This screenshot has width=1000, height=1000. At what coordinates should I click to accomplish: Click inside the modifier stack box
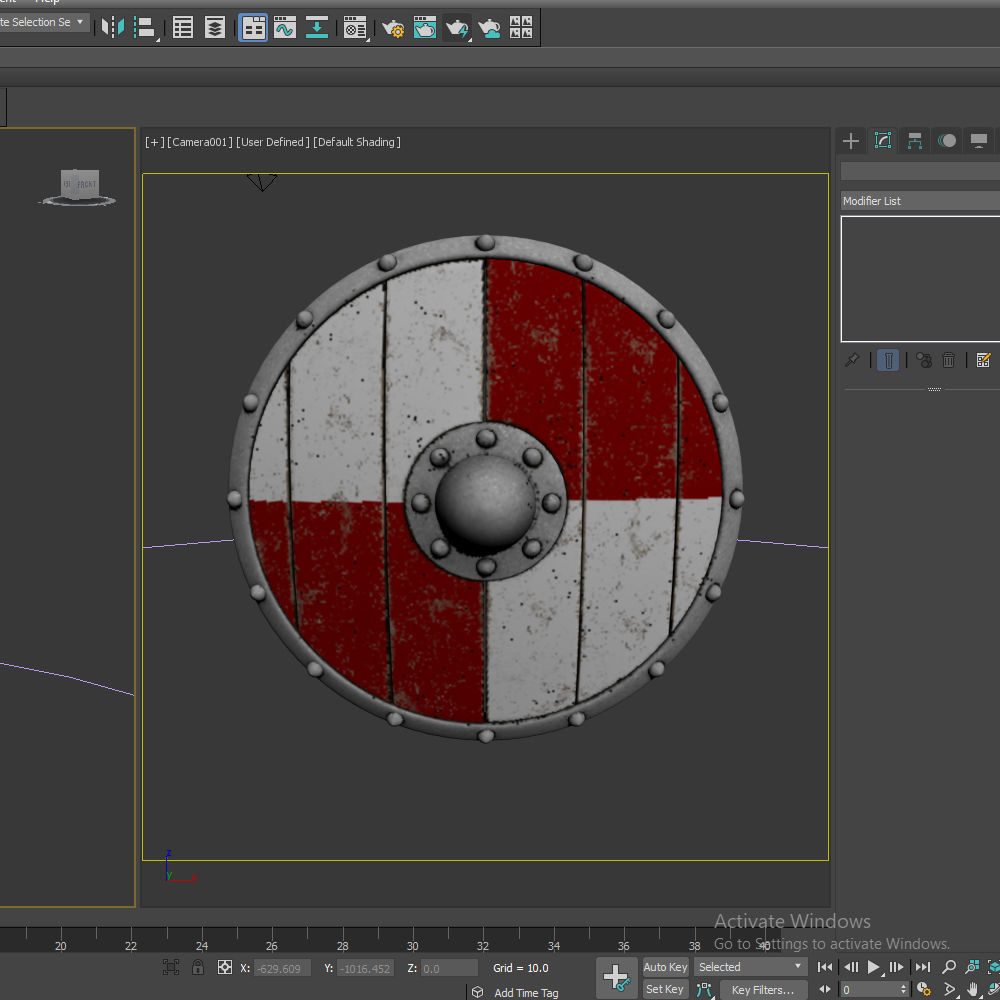click(x=920, y=279)
